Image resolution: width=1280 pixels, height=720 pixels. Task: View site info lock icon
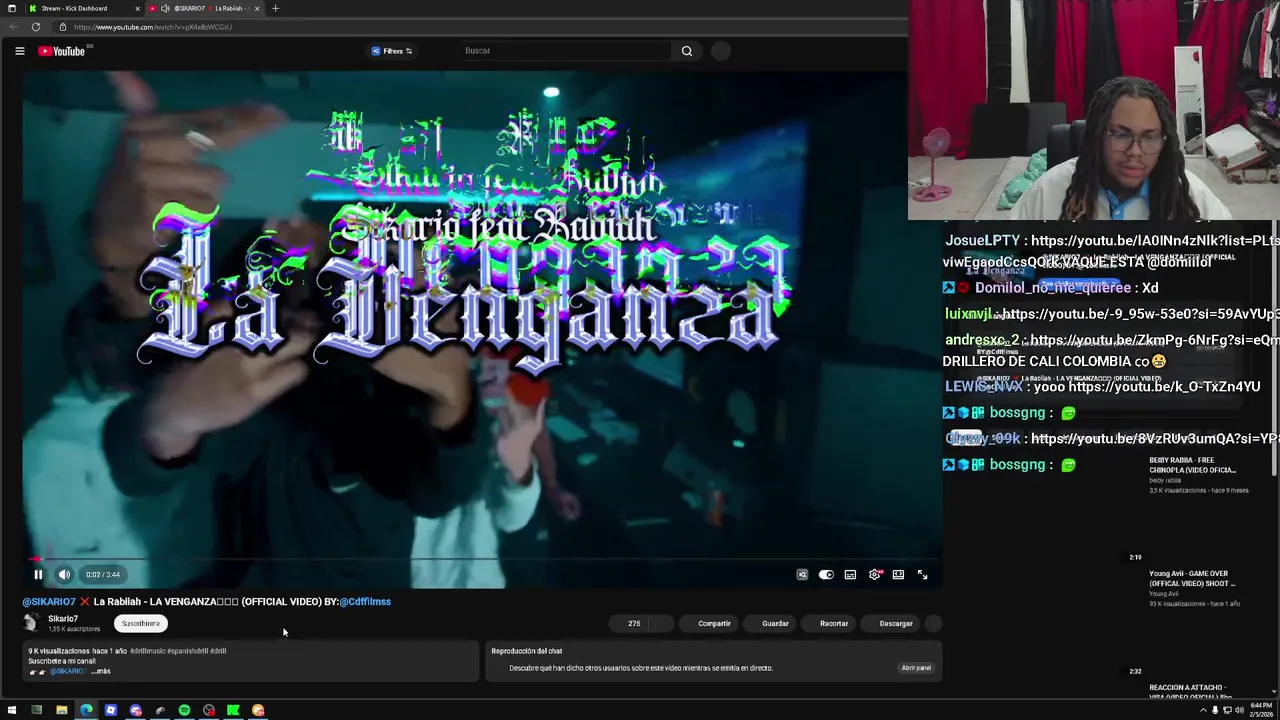63,27
